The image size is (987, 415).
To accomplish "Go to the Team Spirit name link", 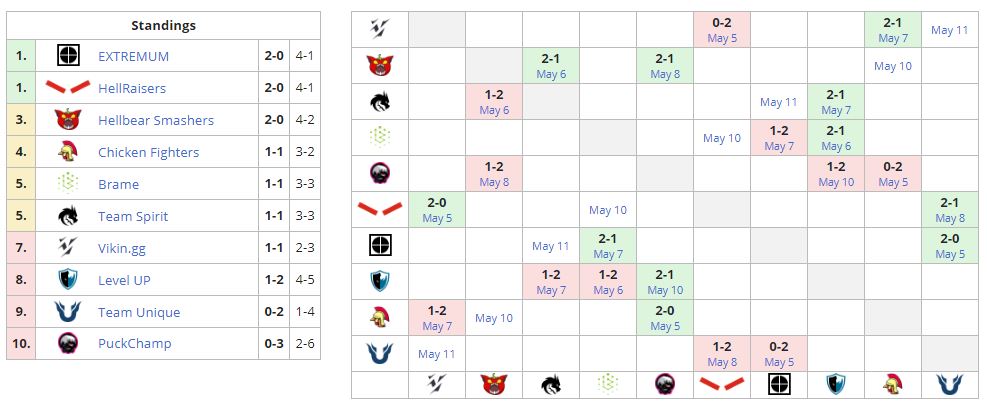I will (133, 216).
